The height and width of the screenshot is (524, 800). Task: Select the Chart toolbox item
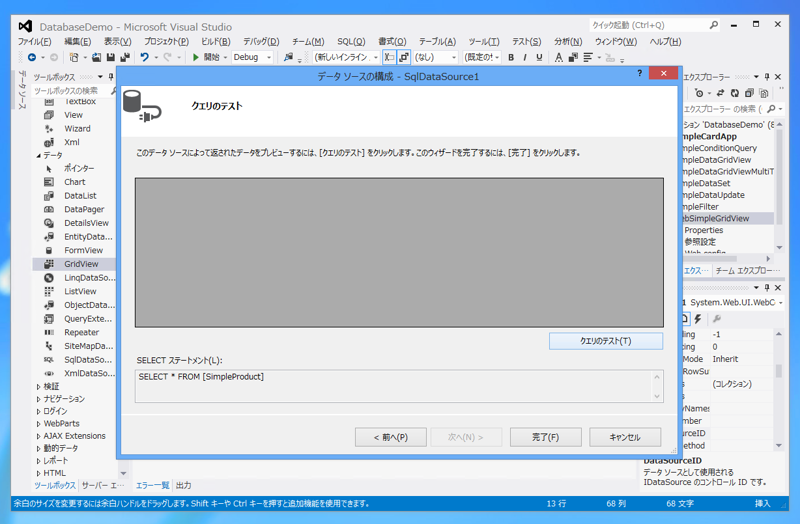tap(74, 182)
